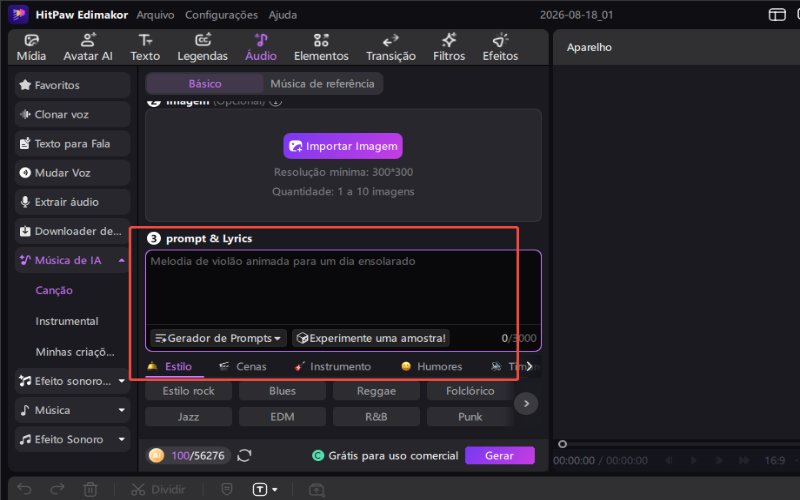Select the Humores tab
The height and width of the screenshot is (500, 800).
pyautogui.click(x=432, y=366)
